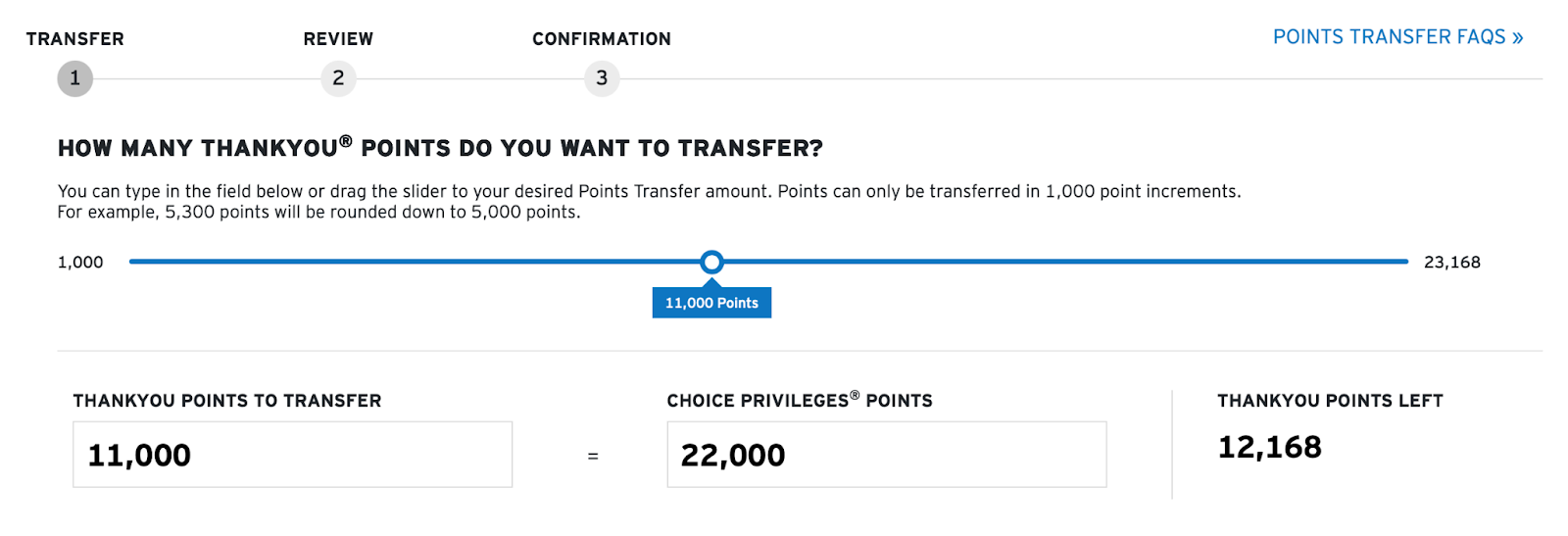
Task: Select the TRANSFER step label
Action: click(75, 39)
